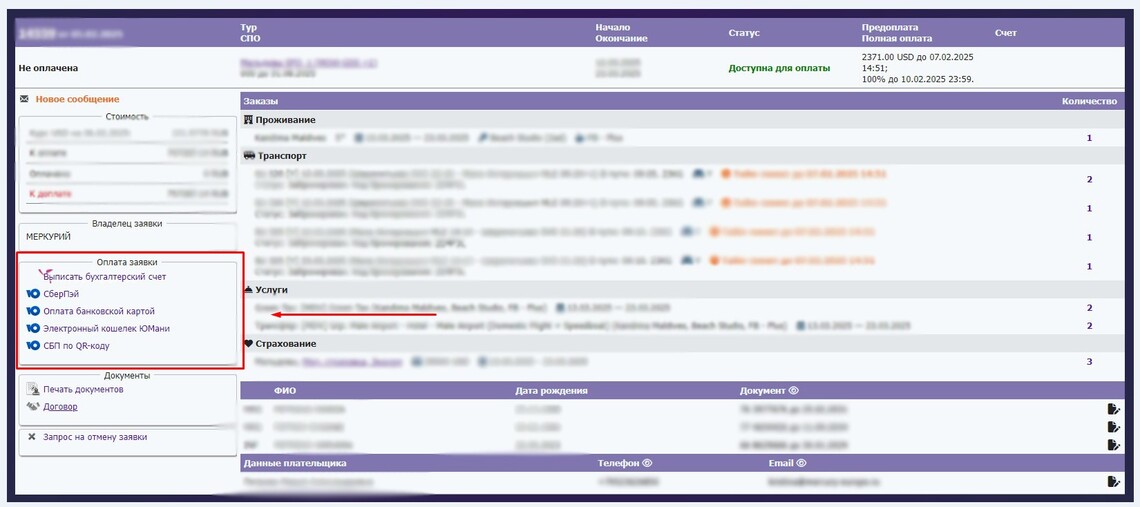
Task: Click the icon beside Электронный кошелек ЮМани
Action: pyautogui.click(x=33, y=328)
